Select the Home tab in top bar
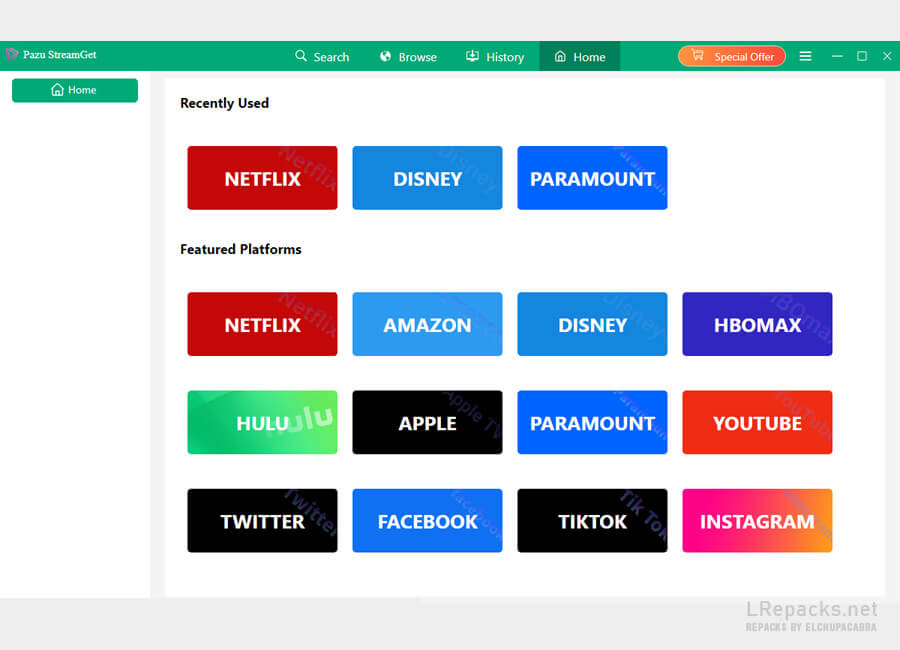The height and width of the screenshot is (650, 900). [x=580, y=56]
